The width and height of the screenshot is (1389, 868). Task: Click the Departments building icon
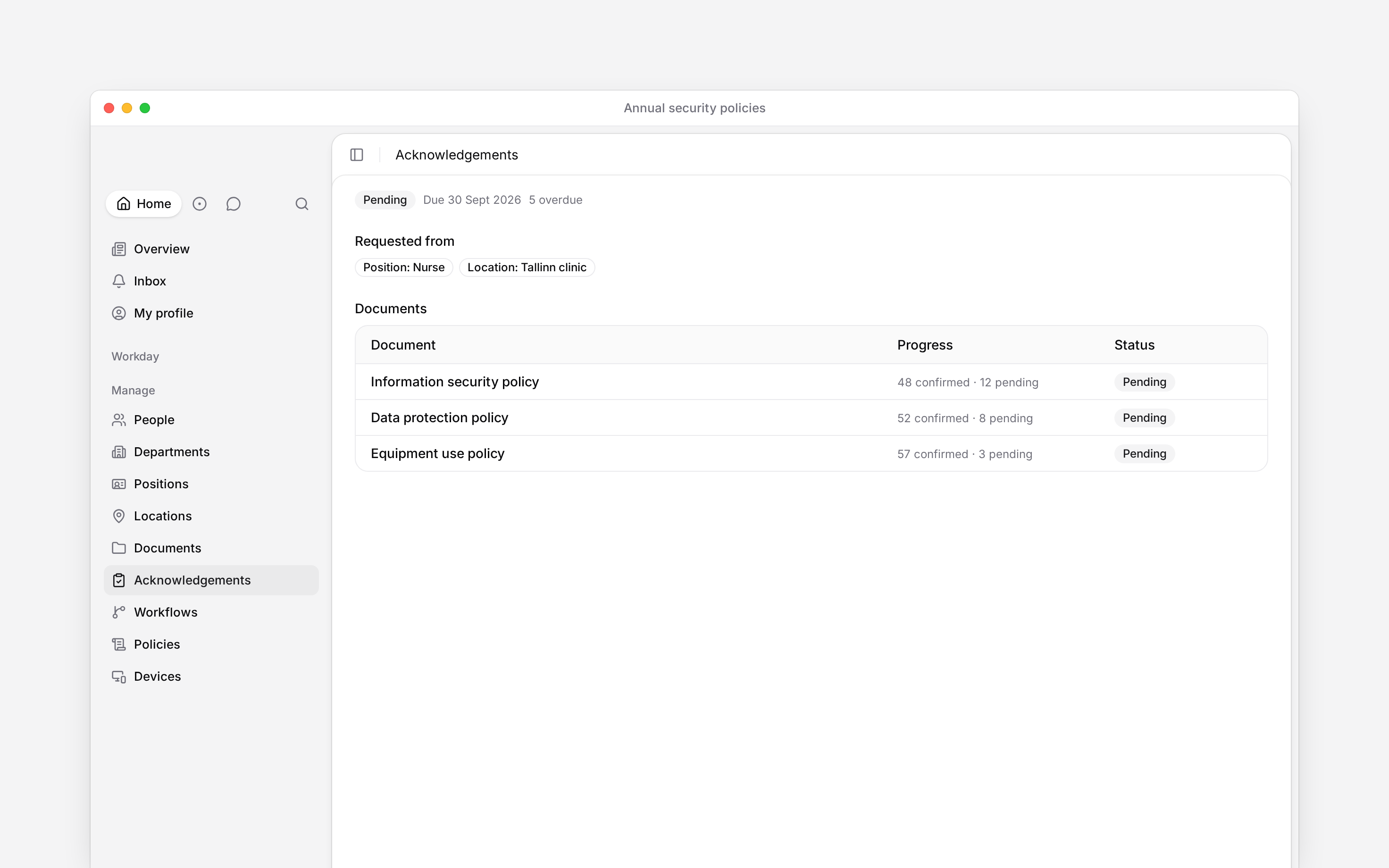click(x=119, y=452)
